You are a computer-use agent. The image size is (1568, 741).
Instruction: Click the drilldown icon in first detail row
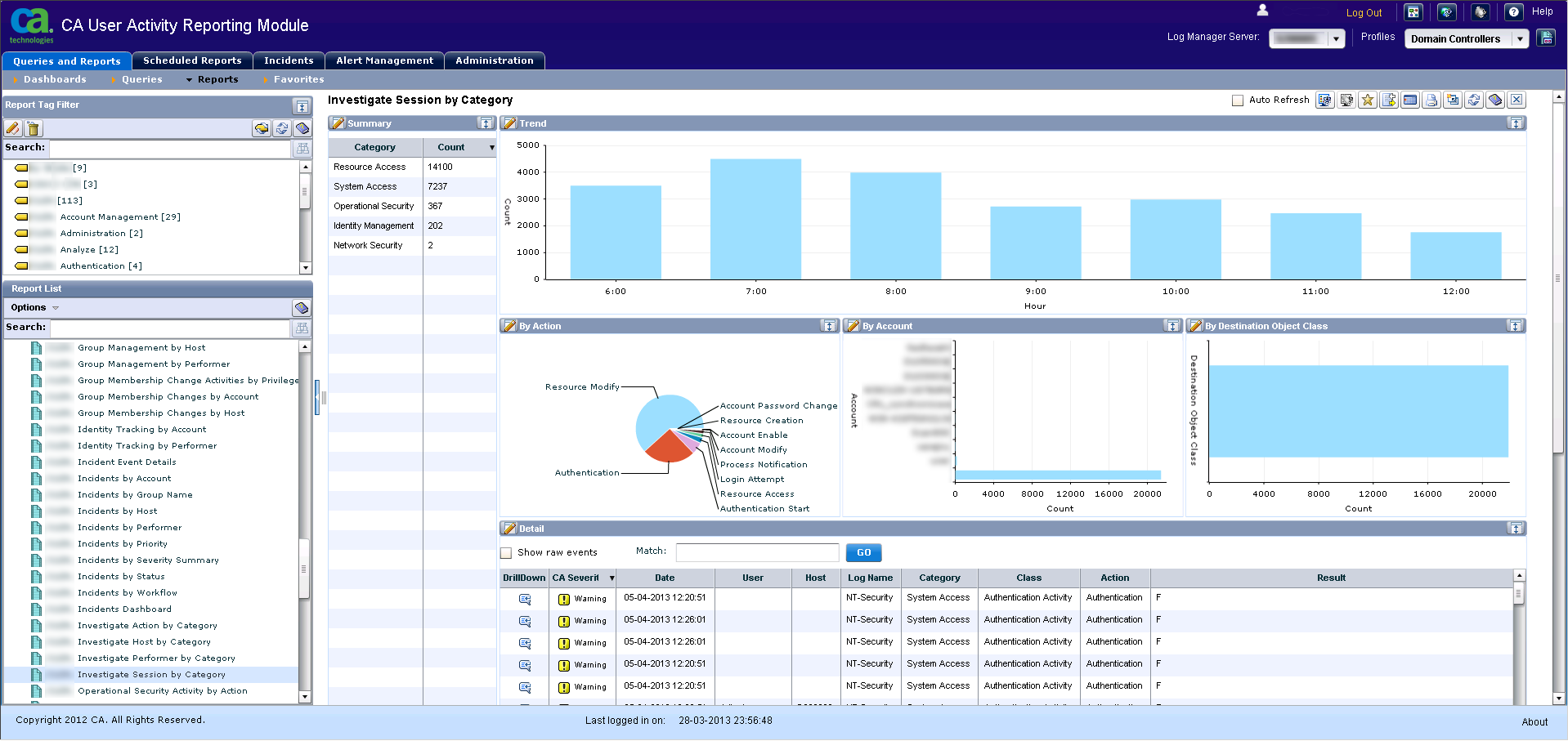[x=525, y=599]
